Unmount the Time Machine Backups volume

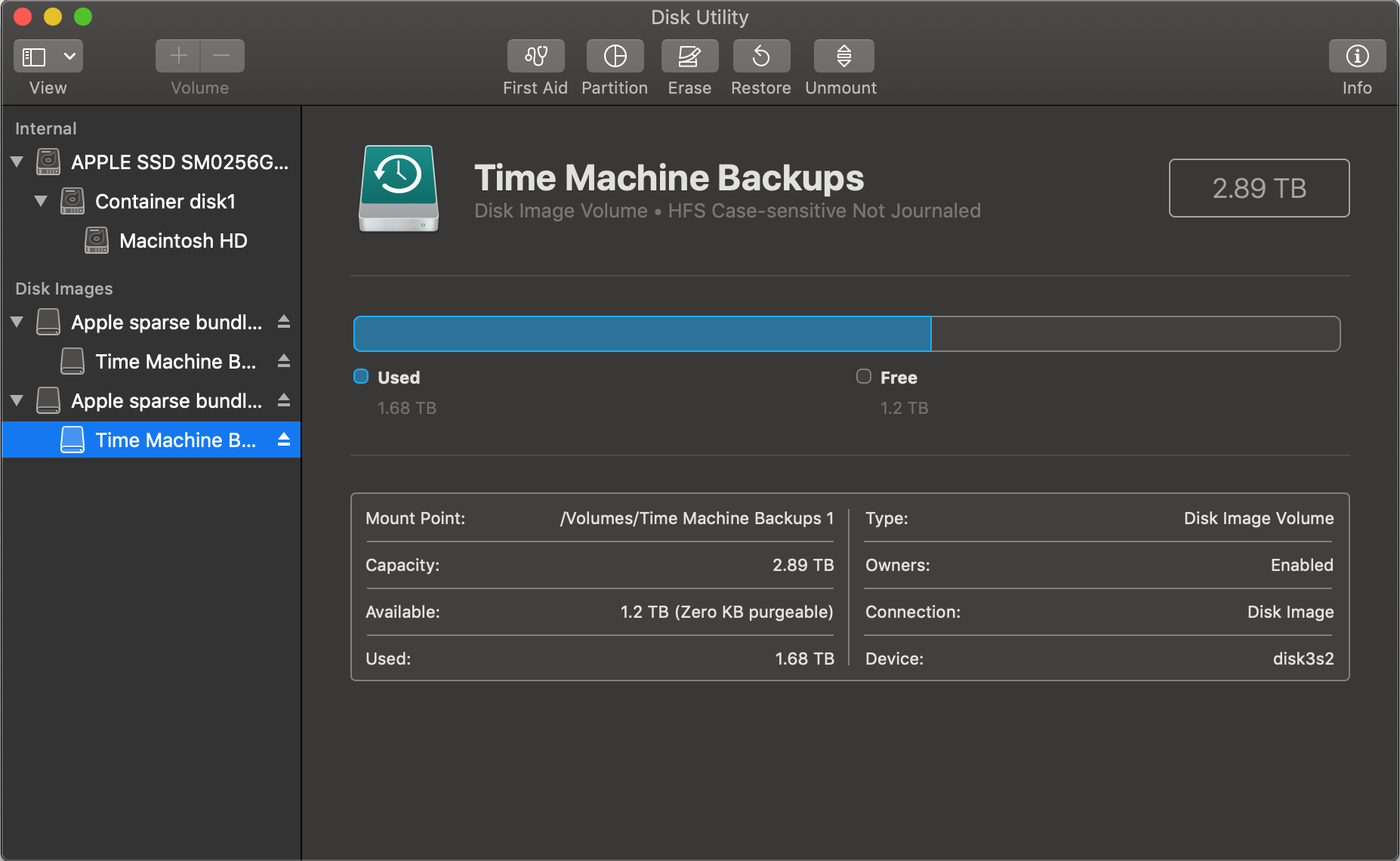point(843,55)
